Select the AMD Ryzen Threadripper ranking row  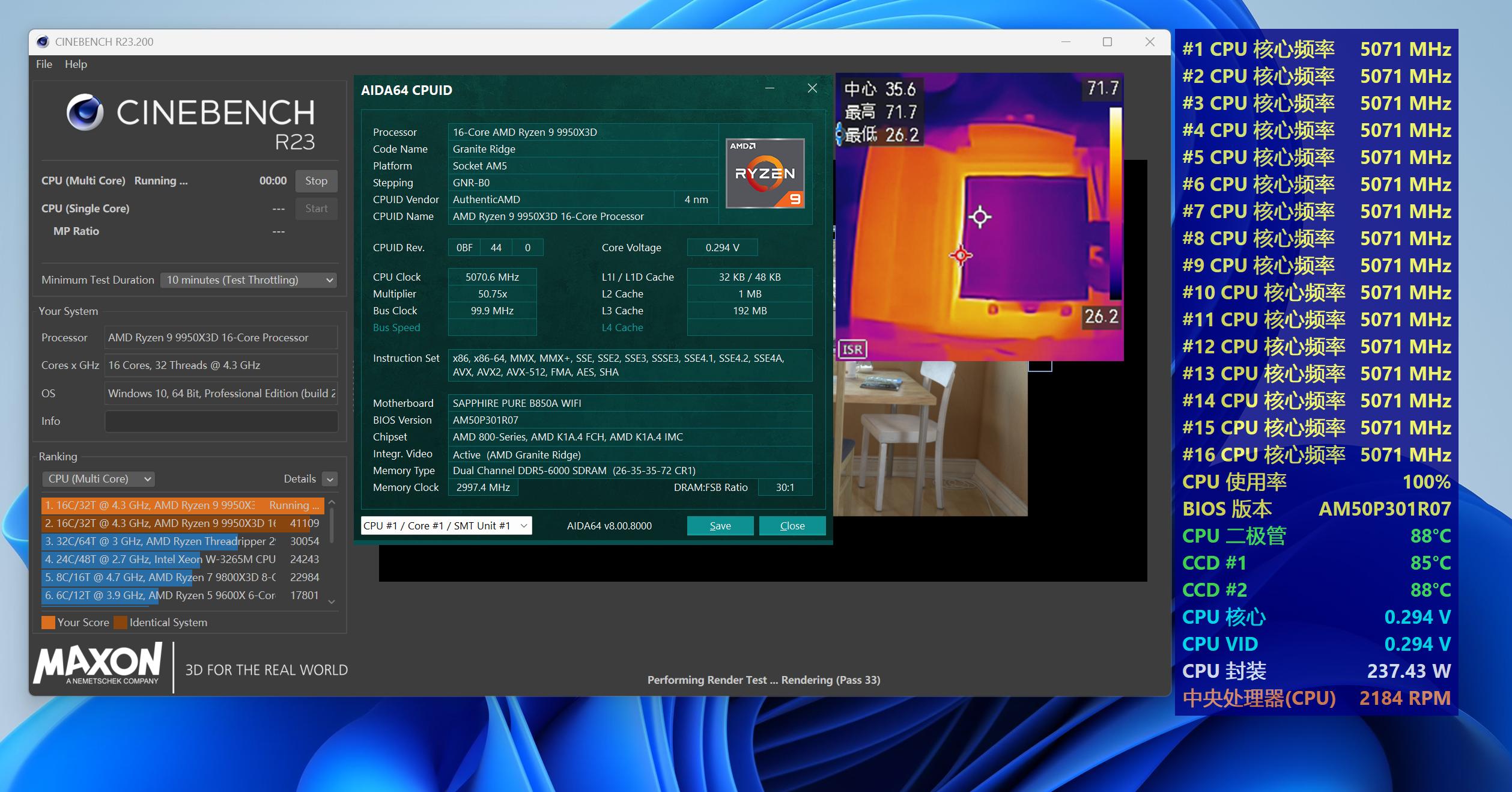click(x=183, y=541)
